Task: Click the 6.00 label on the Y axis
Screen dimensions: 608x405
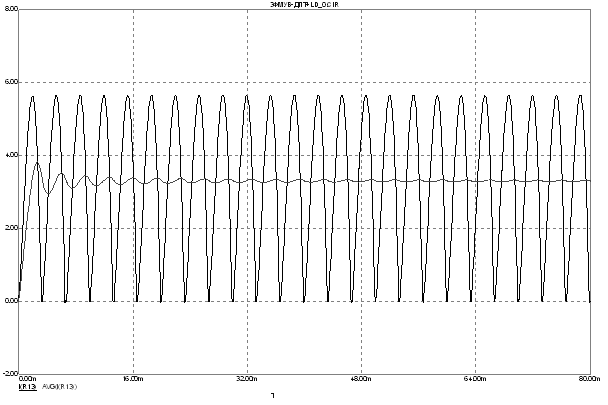Action: coord(9,81)
